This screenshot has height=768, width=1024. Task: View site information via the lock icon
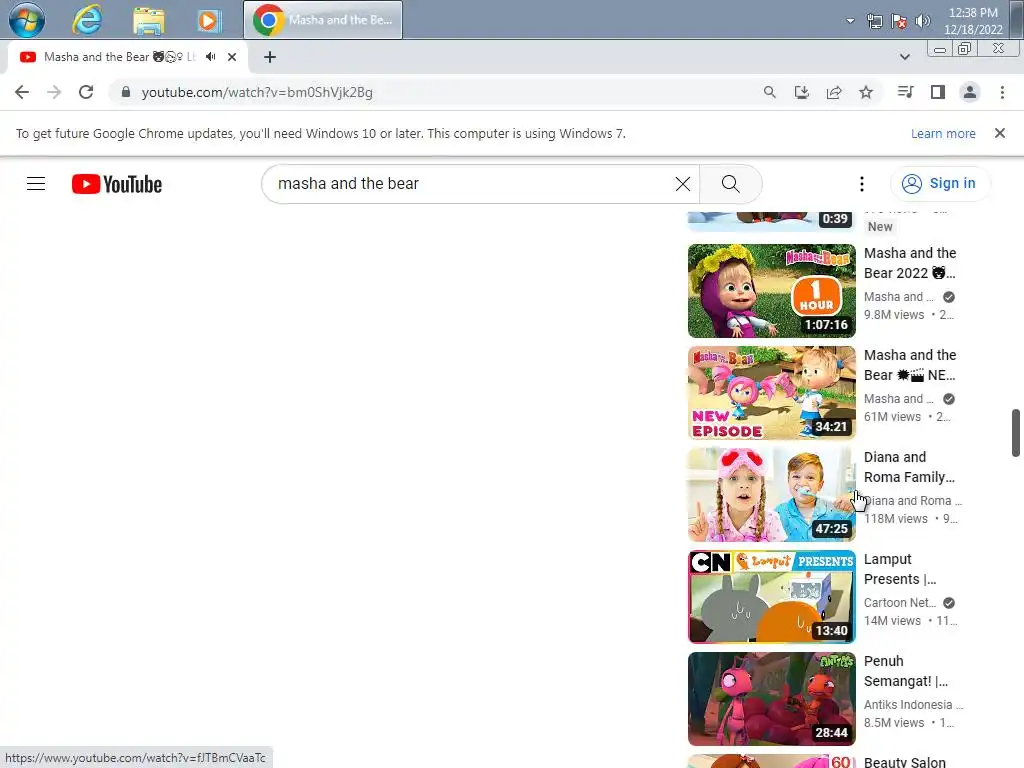tap(126, 92)
